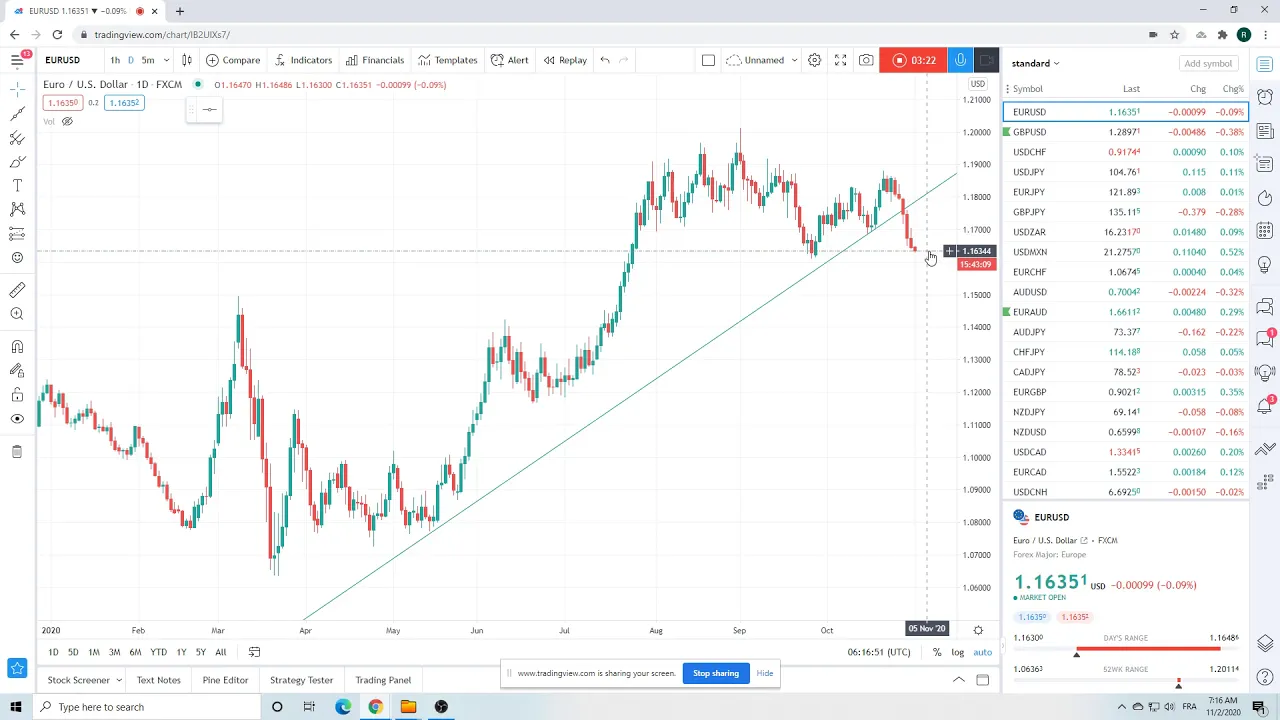Switch to the Pine Editor tab
Screen dimensions: 1280x720
click(x=225, y=680)
